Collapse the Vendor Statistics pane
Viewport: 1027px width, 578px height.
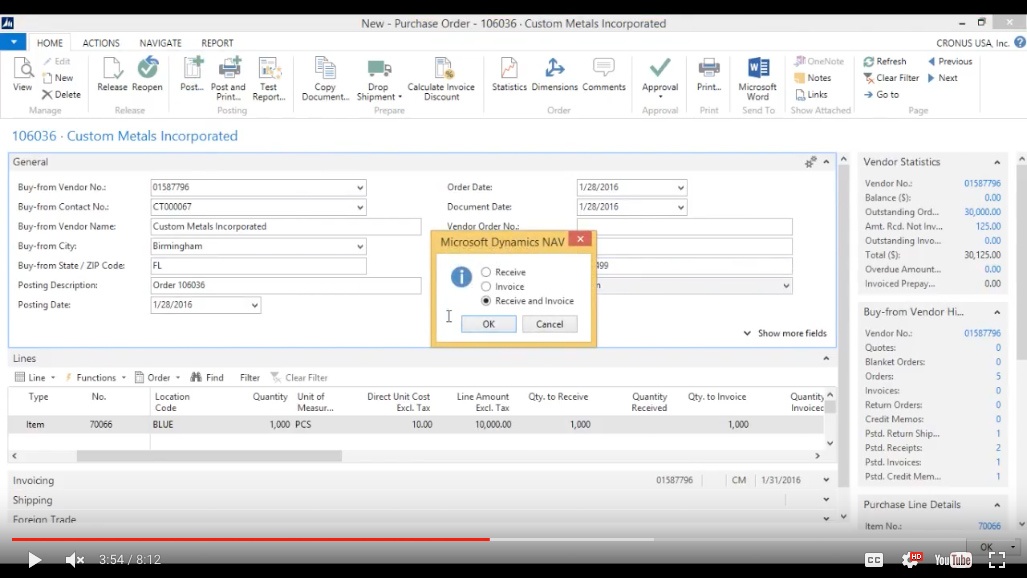point(997,162)
